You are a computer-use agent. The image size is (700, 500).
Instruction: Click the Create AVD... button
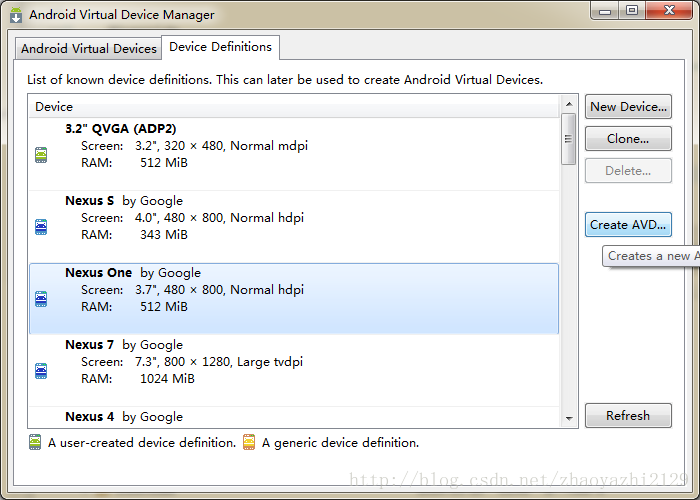(628, 225)
